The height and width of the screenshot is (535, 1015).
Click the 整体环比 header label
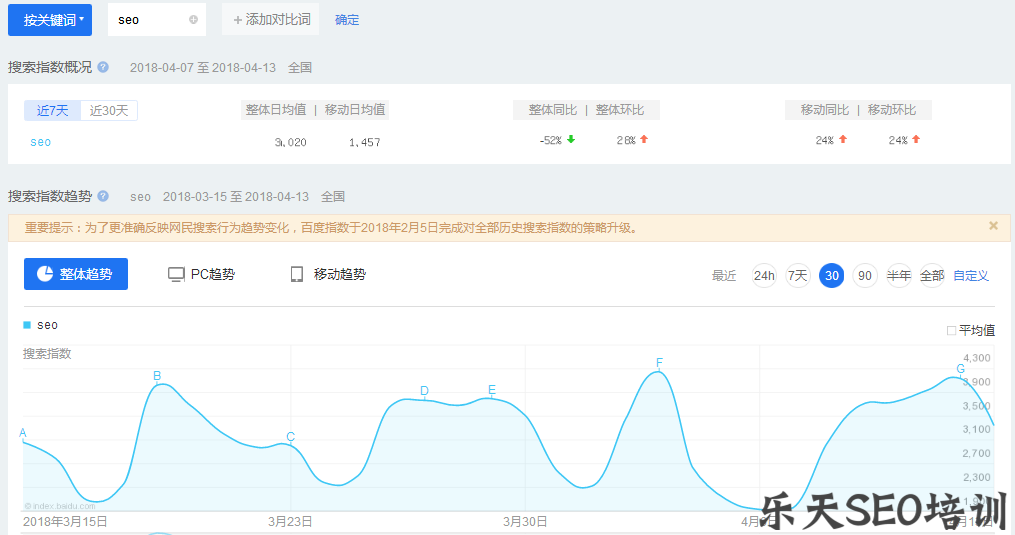619,110
